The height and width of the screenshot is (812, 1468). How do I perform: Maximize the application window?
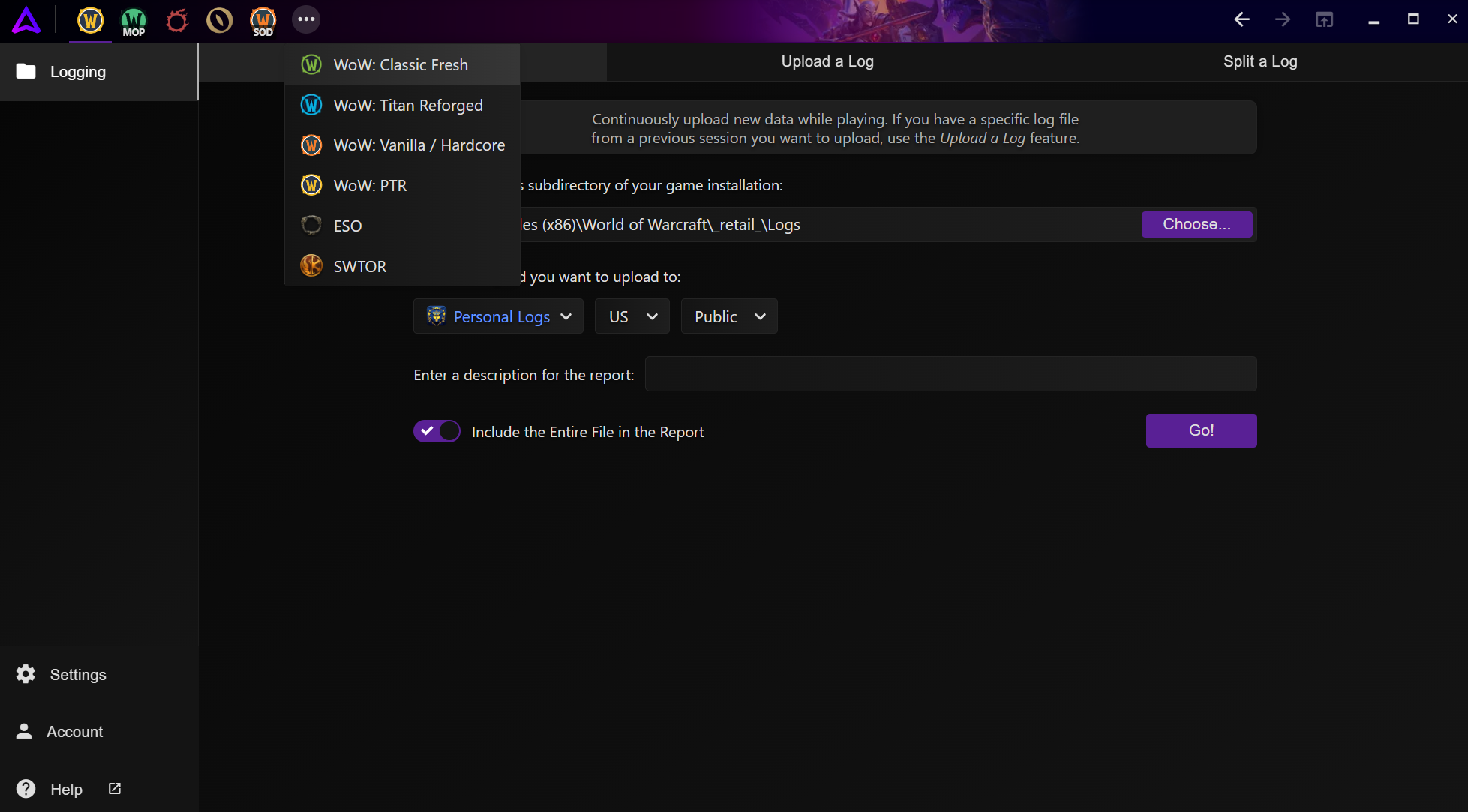[1413, 19]
